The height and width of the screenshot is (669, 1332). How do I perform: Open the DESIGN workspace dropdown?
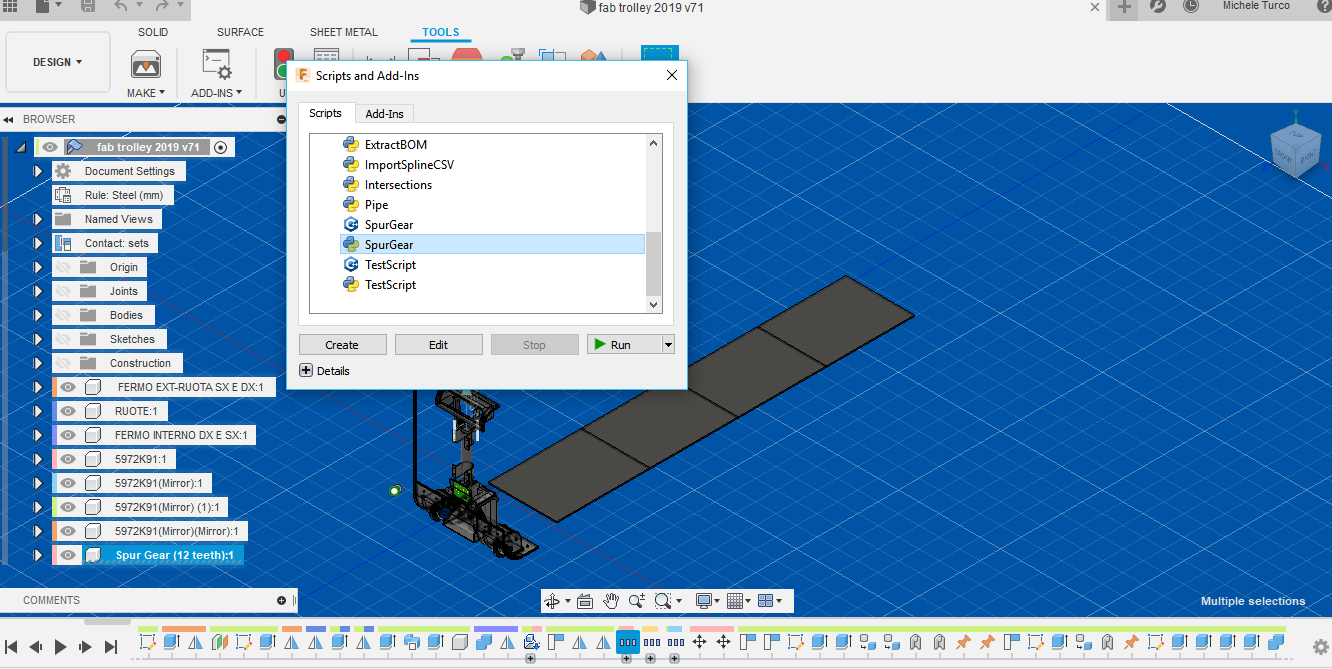(58, 62)
